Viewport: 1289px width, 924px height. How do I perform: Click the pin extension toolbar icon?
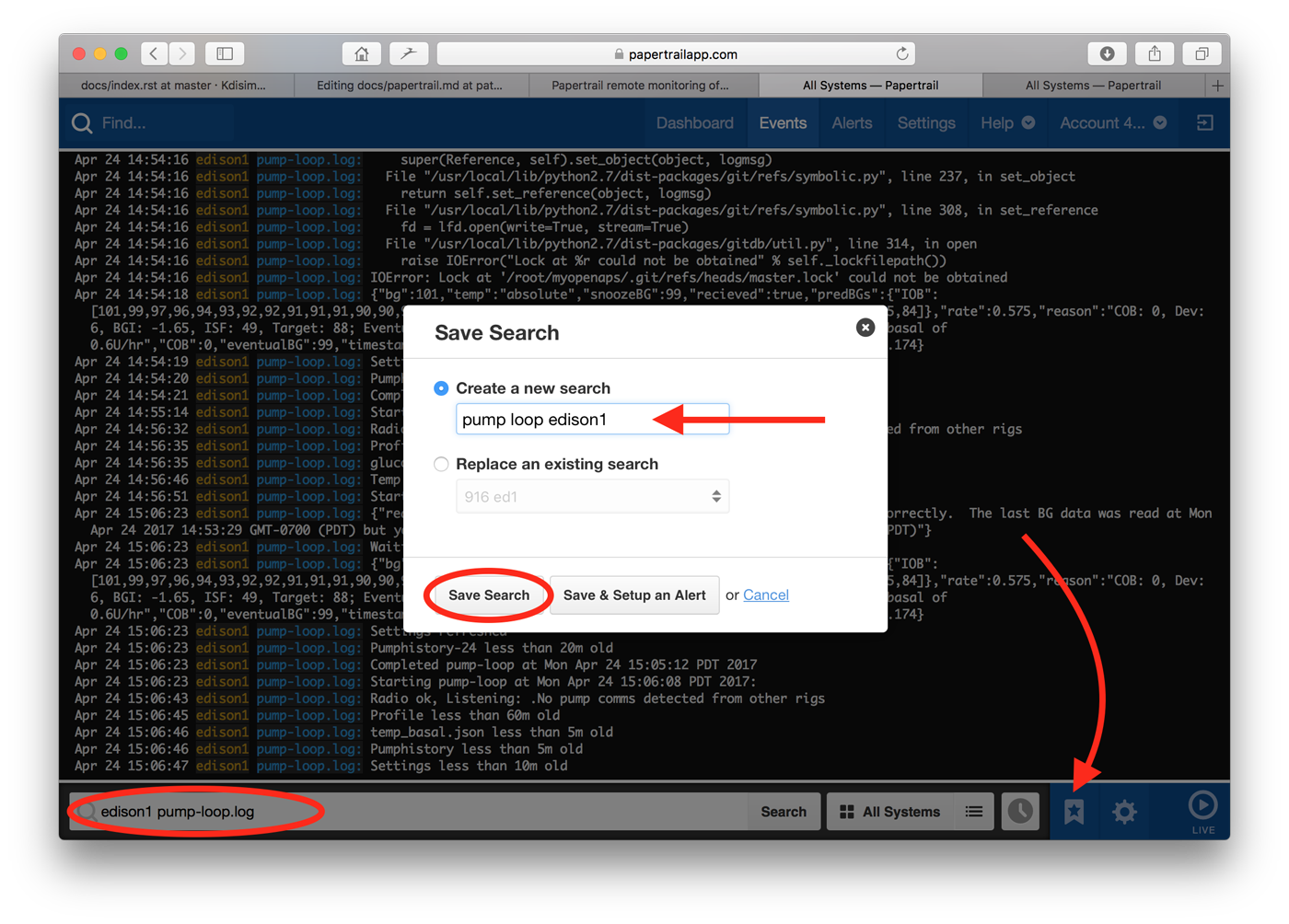[409, 54]
